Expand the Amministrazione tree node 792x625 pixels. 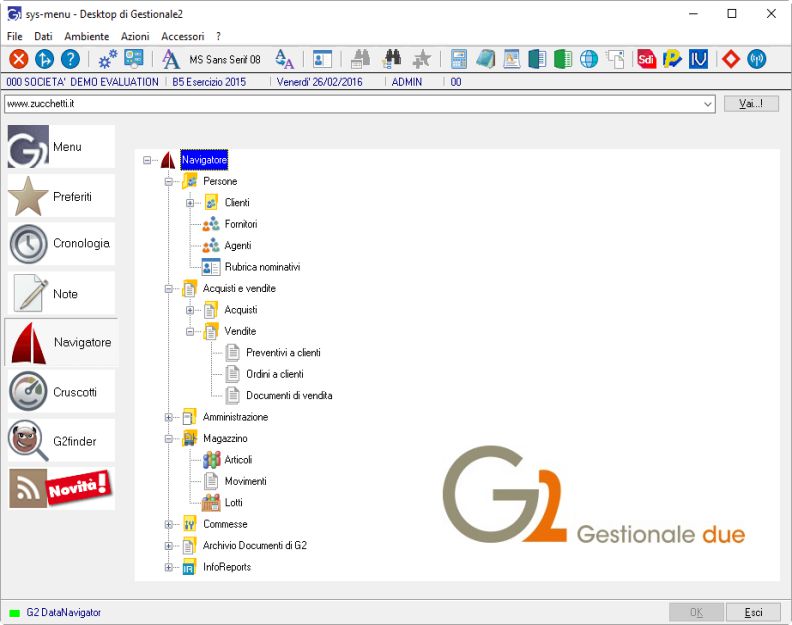tap(169, 417)
